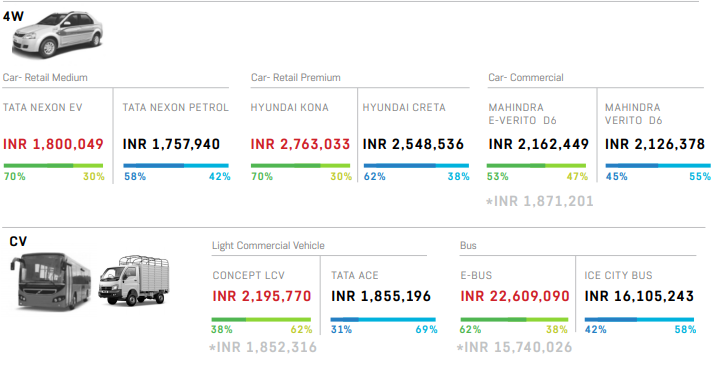Click the price INR 1,757,940
This screenshot has width=719, height=389.
[171, 144]
